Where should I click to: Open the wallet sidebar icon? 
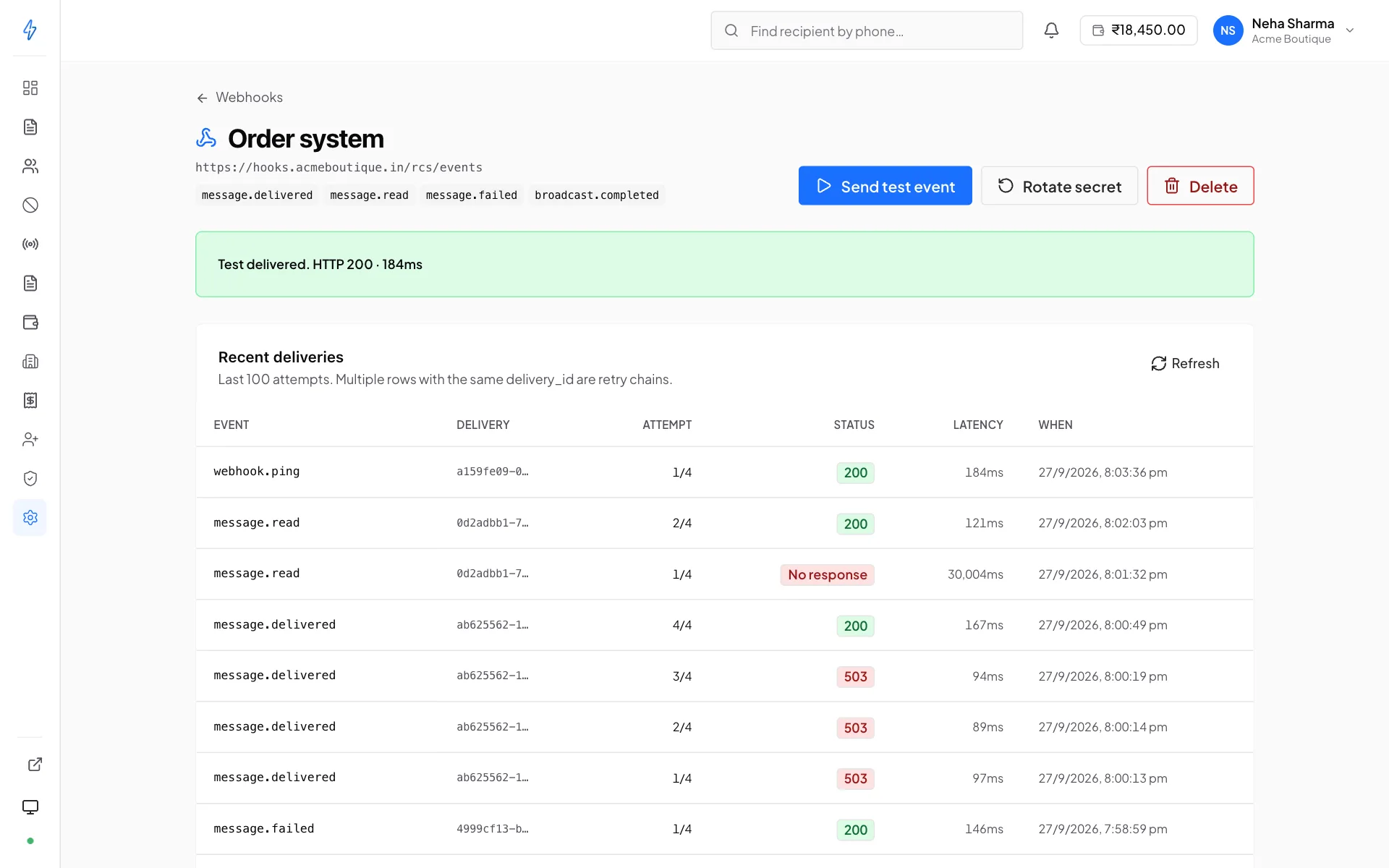[30, 323]
